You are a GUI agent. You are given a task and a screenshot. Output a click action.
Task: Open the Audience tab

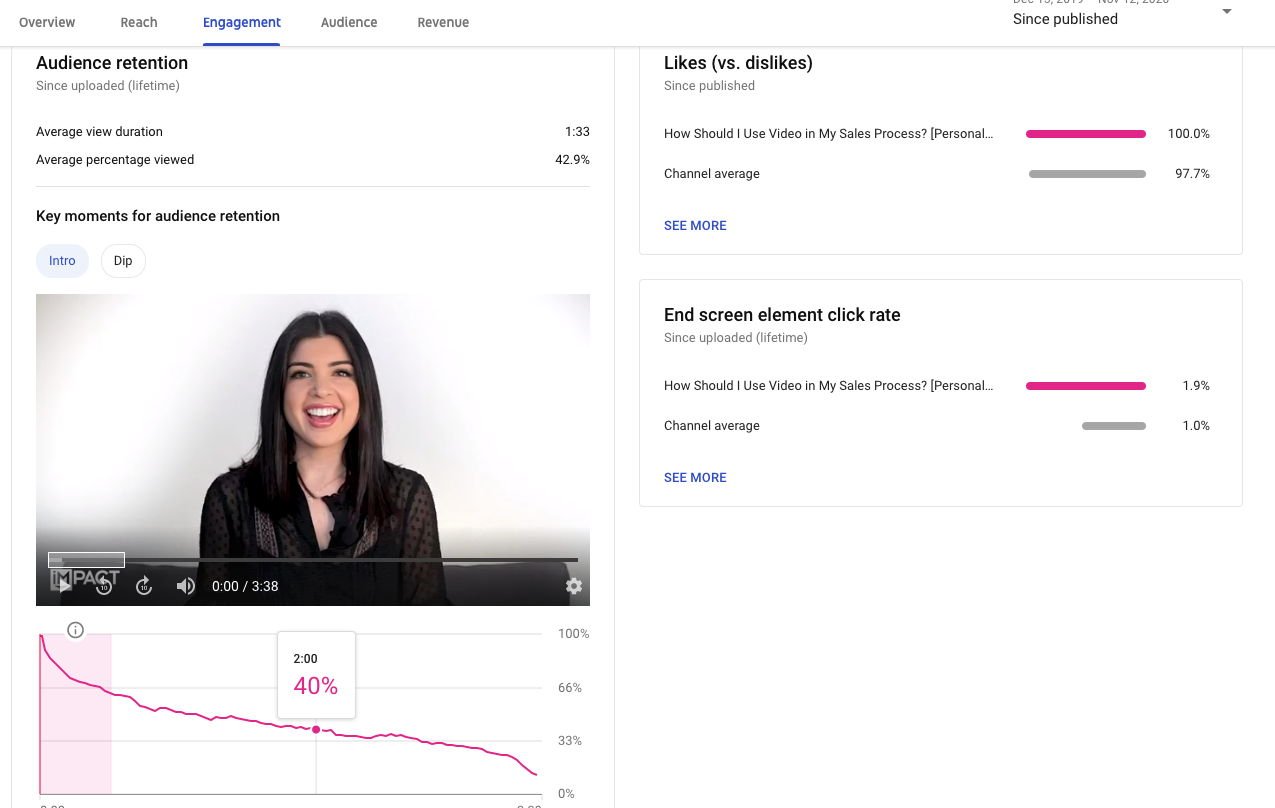[x=349, y=22]
